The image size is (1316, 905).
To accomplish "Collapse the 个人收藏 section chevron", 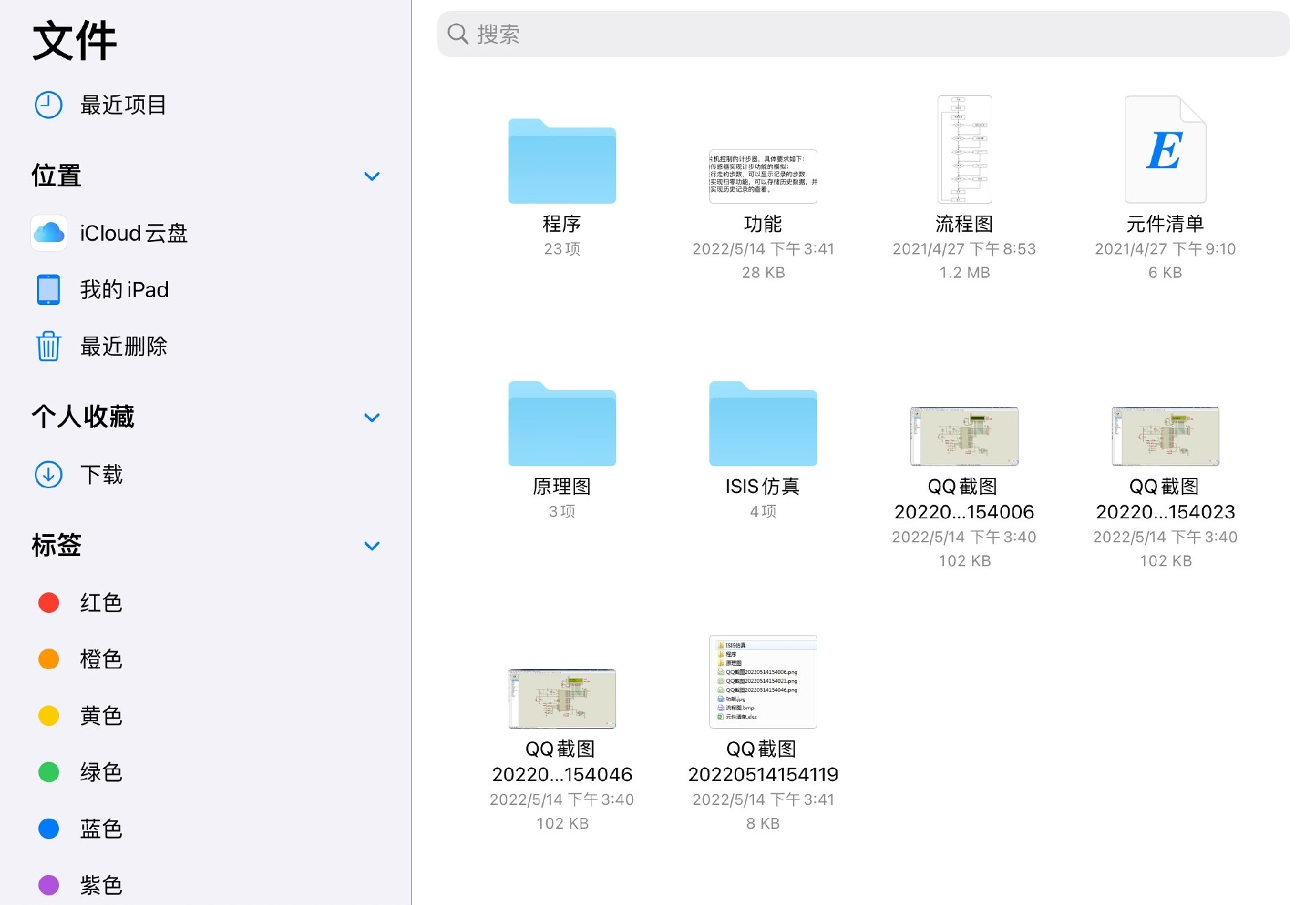I will click(371, 418).
